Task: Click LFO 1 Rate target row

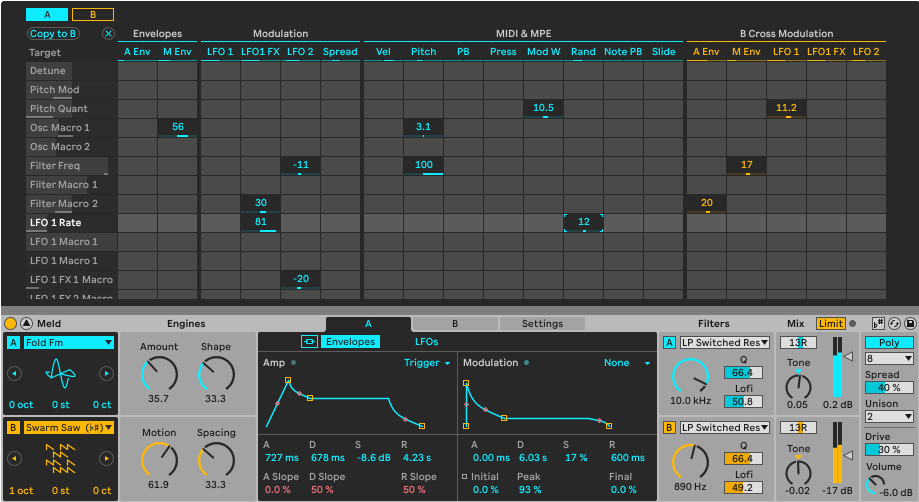Action: (72, 223)
